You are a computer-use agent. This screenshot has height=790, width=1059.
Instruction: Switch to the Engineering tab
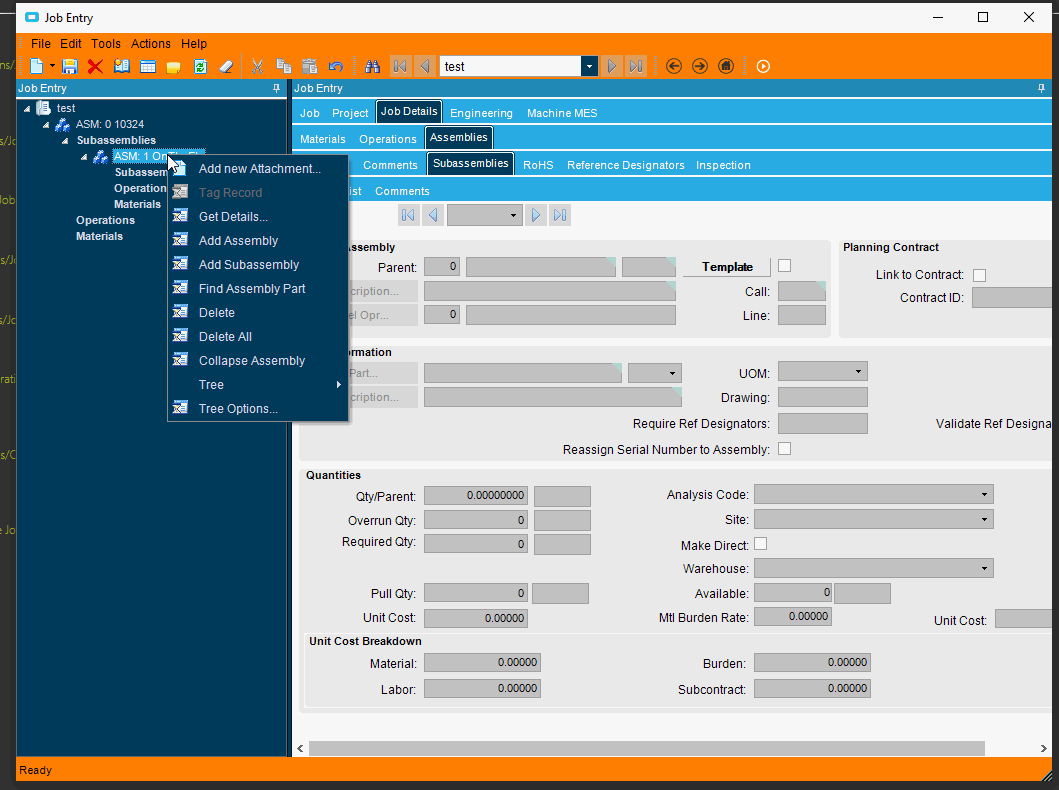tap(481, 113)
